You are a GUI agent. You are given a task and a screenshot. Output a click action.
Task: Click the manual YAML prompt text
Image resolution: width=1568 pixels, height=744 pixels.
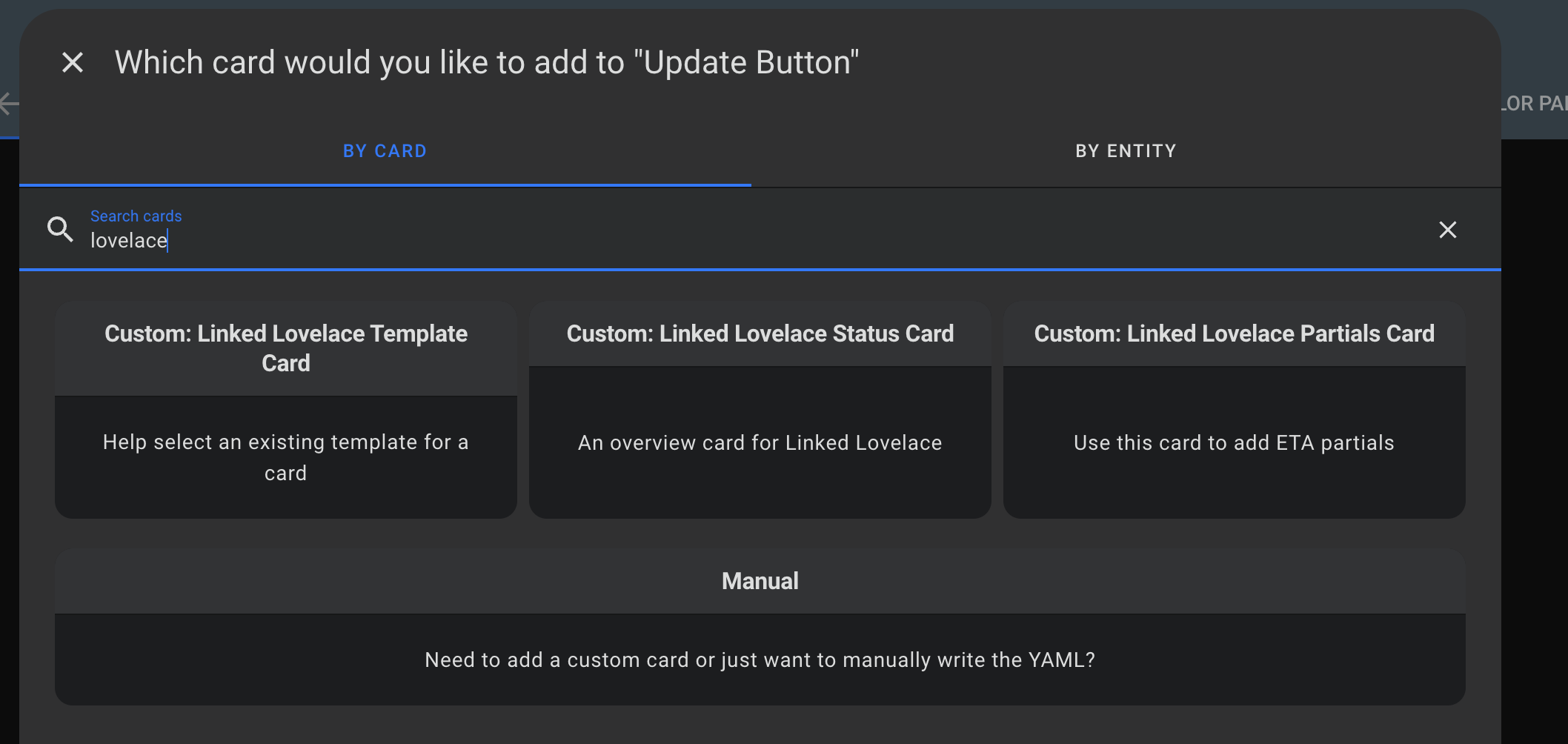(x=760, y=660)
